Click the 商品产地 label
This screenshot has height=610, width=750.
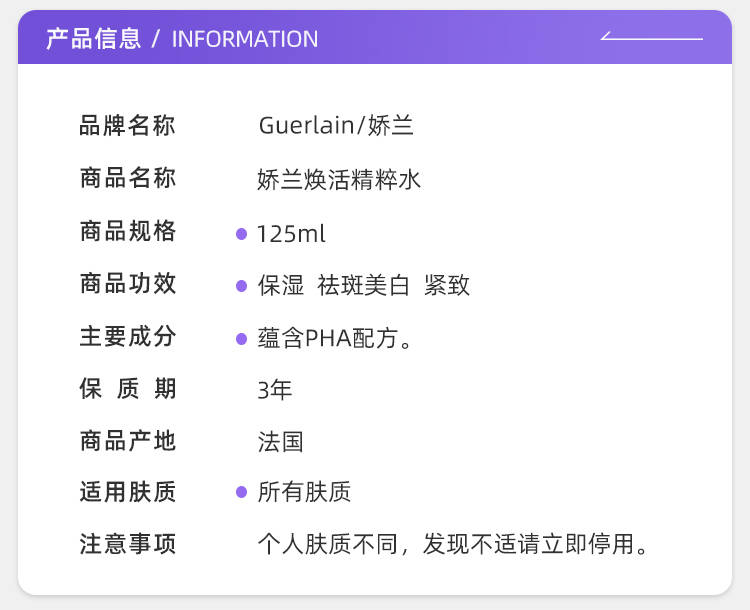pyautogui.click(x=128, y=441)
